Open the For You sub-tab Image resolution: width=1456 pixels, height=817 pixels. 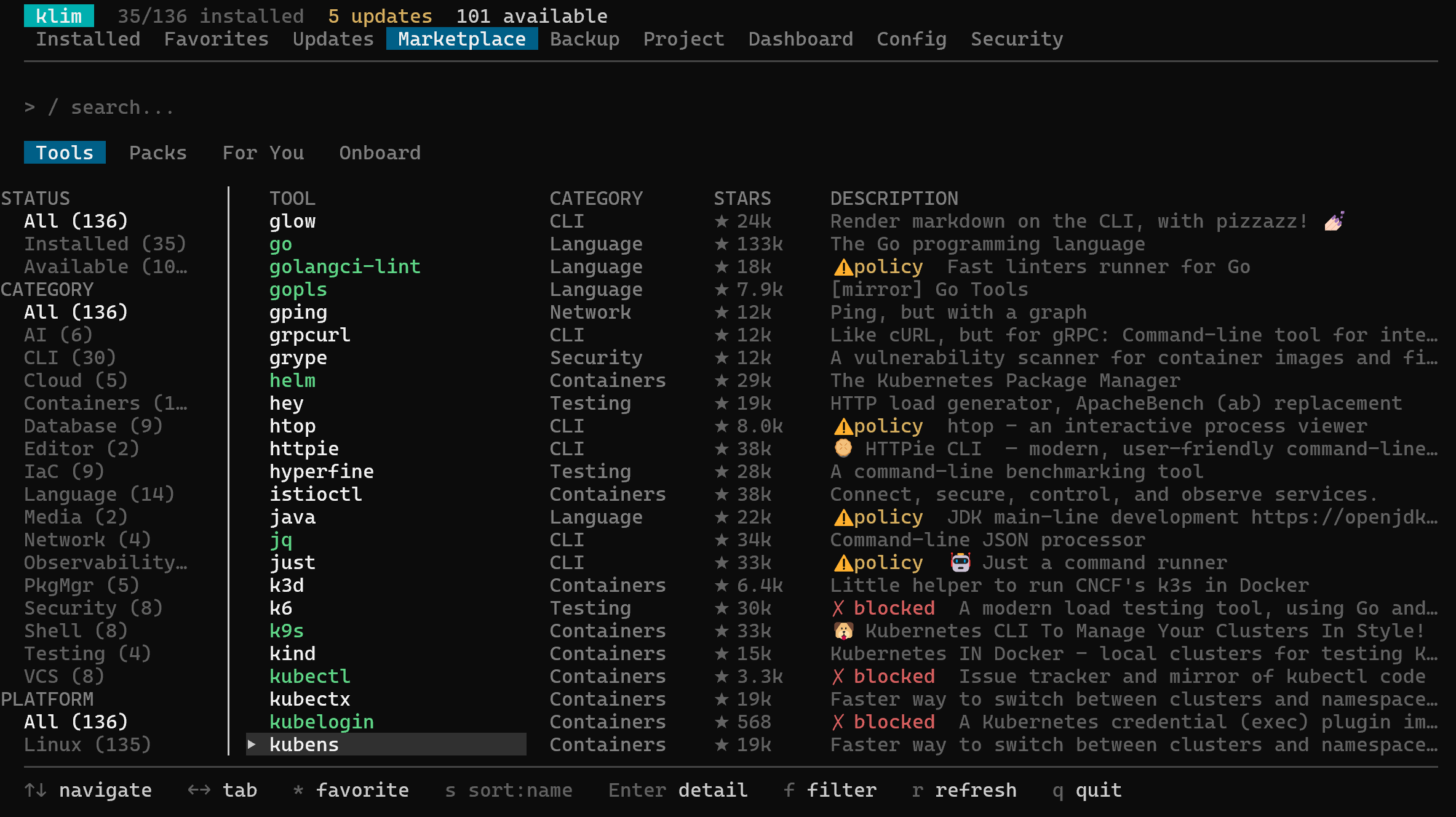point(263,153)
